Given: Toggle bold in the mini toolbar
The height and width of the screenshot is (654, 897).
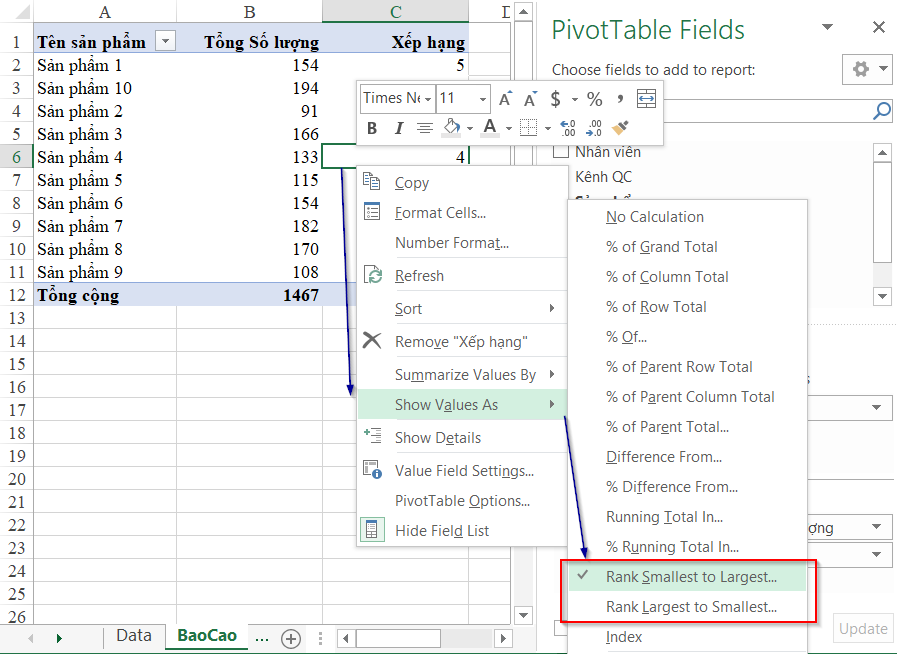Looking at the screenshot, I should tap(372, 128).
